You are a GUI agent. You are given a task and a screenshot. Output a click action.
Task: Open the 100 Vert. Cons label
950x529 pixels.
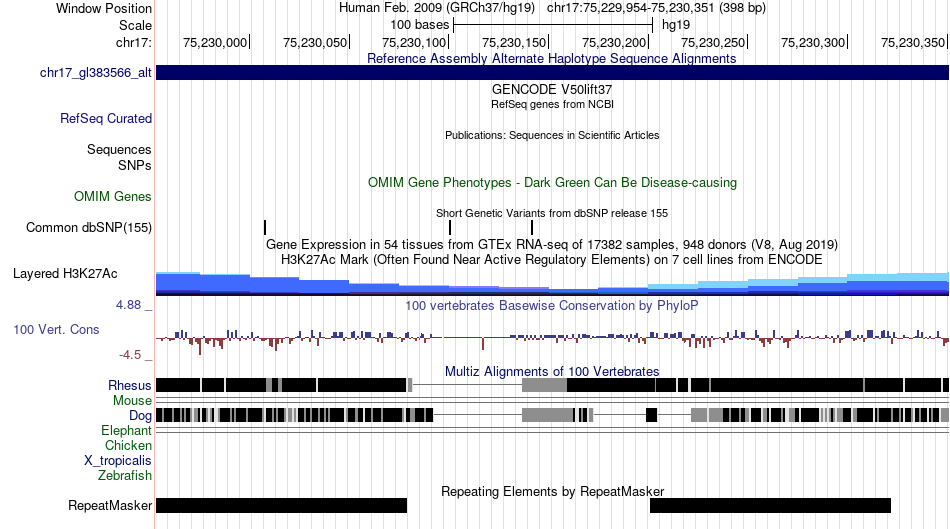[56, 330]
